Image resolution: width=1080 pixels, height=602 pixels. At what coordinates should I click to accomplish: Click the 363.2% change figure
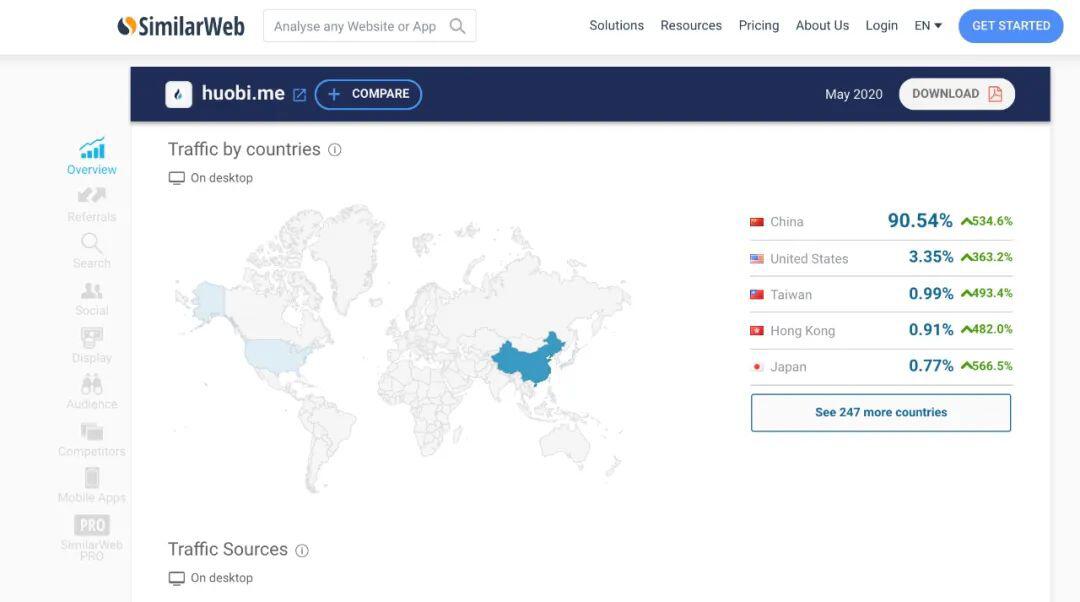pyautogui.click(x=987, y=257)
